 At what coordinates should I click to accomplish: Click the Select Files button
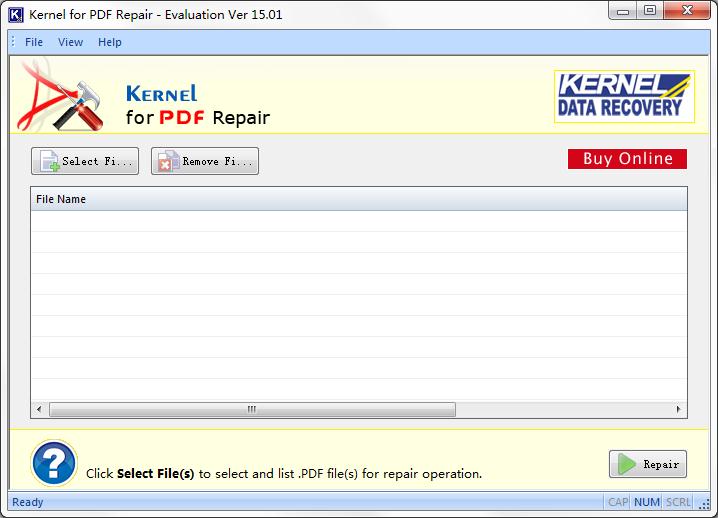(x=85, y=161)
